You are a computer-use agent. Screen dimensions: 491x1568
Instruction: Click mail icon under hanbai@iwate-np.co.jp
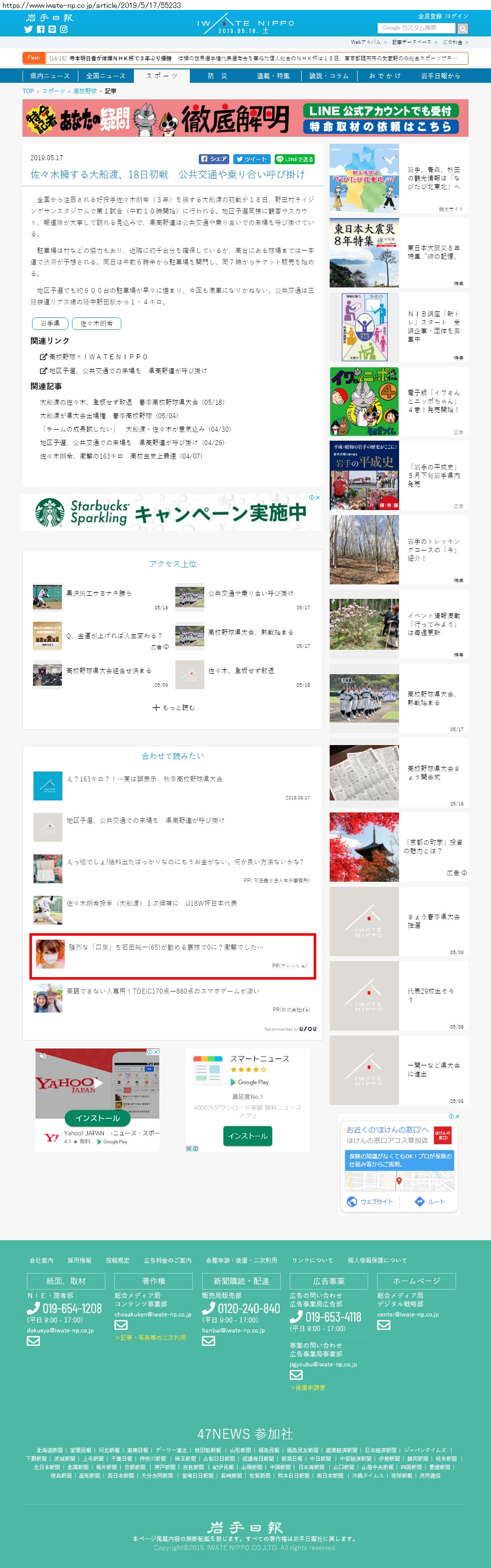(x=208, y=1341)
